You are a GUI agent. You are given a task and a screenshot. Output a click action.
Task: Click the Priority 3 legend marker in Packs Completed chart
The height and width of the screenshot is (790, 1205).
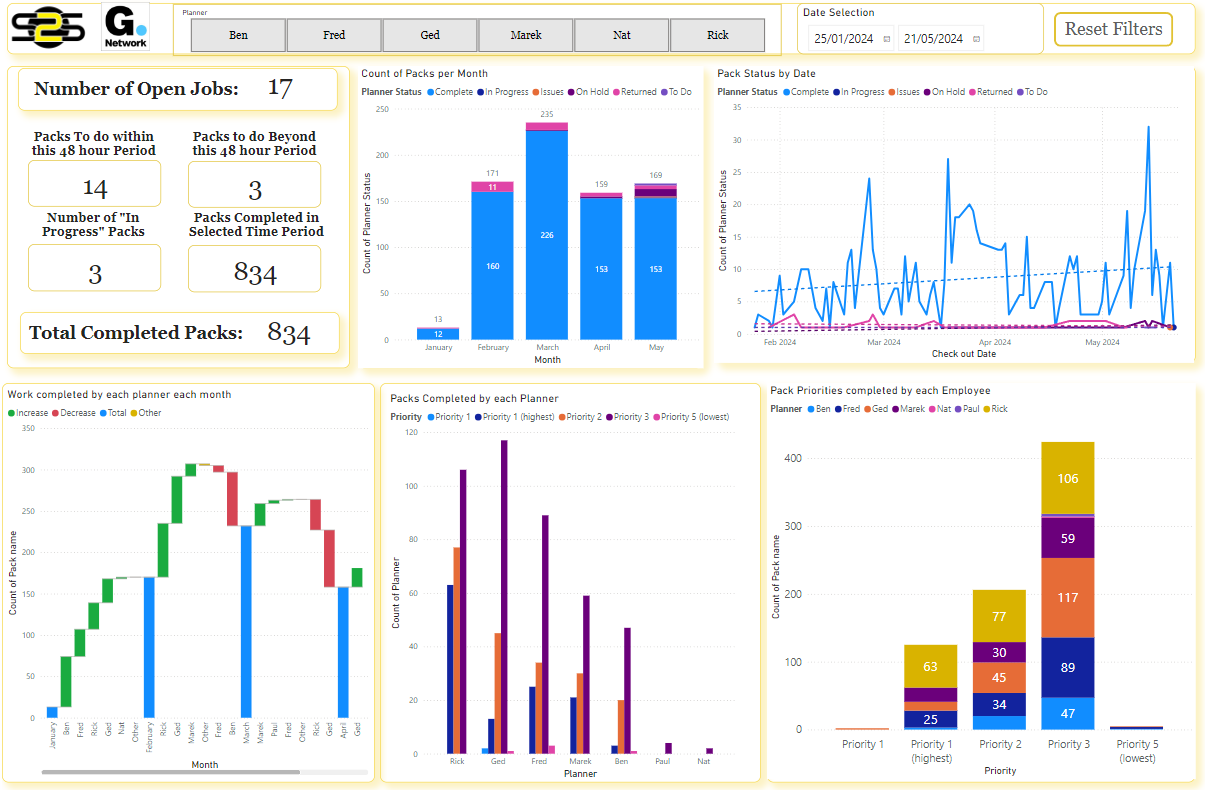coord(610,417)
